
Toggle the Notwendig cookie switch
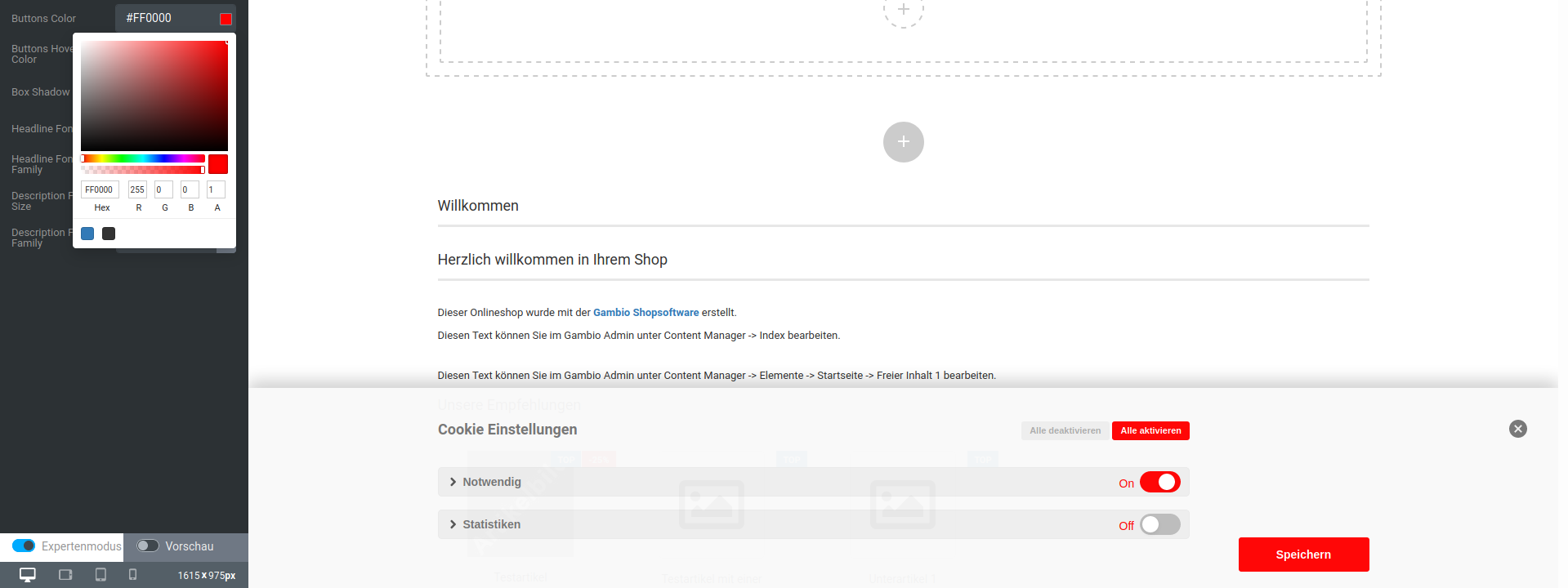pyautogui.click(x=1159, y=483)
